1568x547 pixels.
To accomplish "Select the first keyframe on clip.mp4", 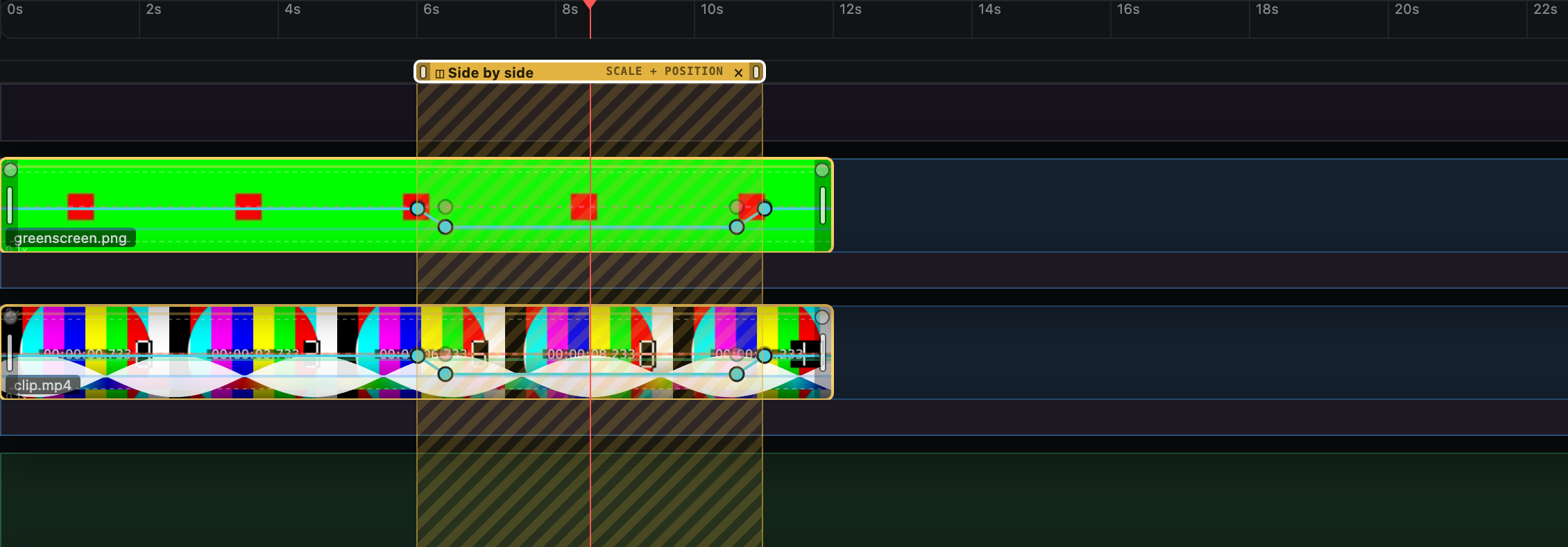I will (x=418, y=356).
